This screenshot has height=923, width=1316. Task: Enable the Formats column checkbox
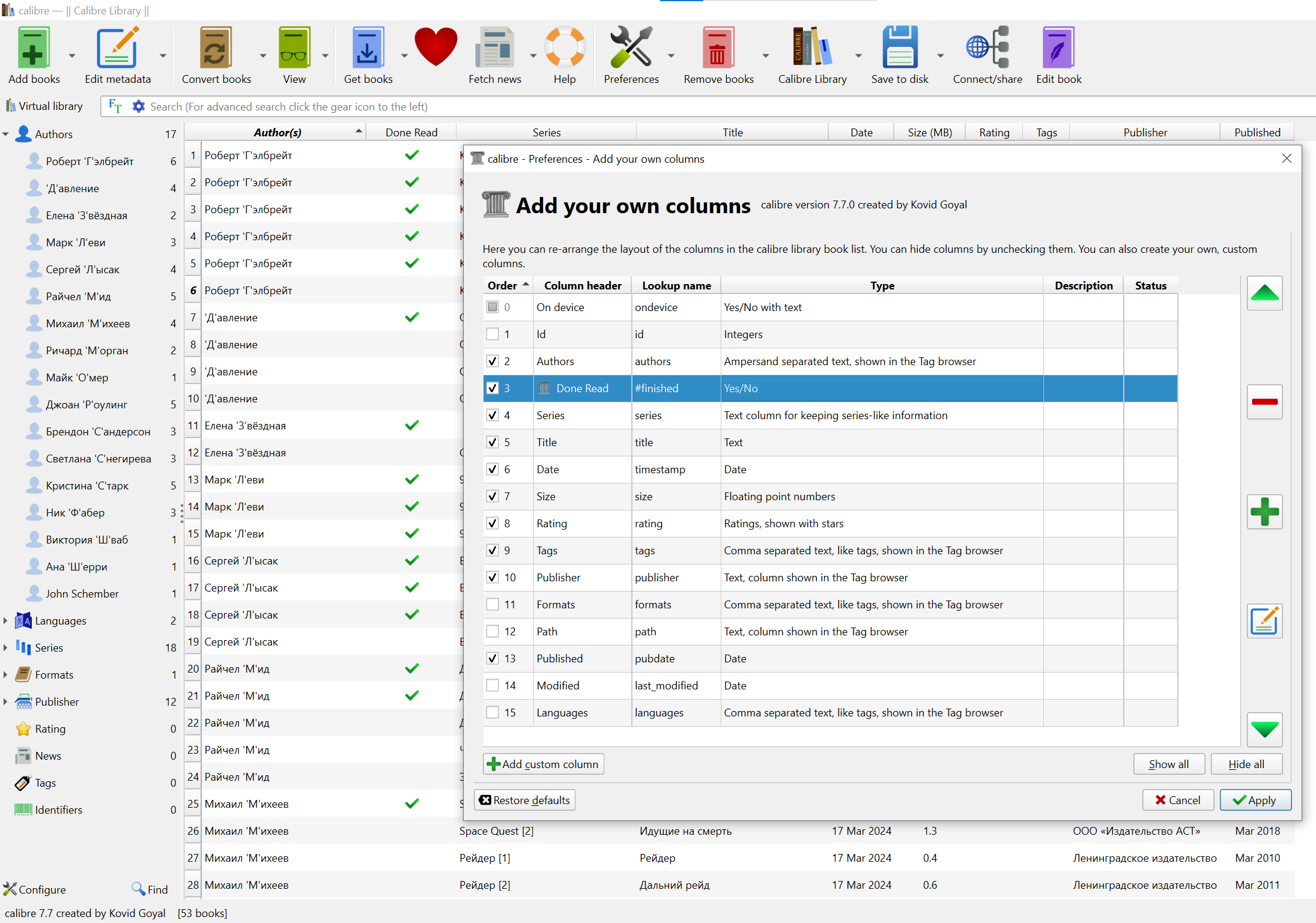(x=493, y=604)
